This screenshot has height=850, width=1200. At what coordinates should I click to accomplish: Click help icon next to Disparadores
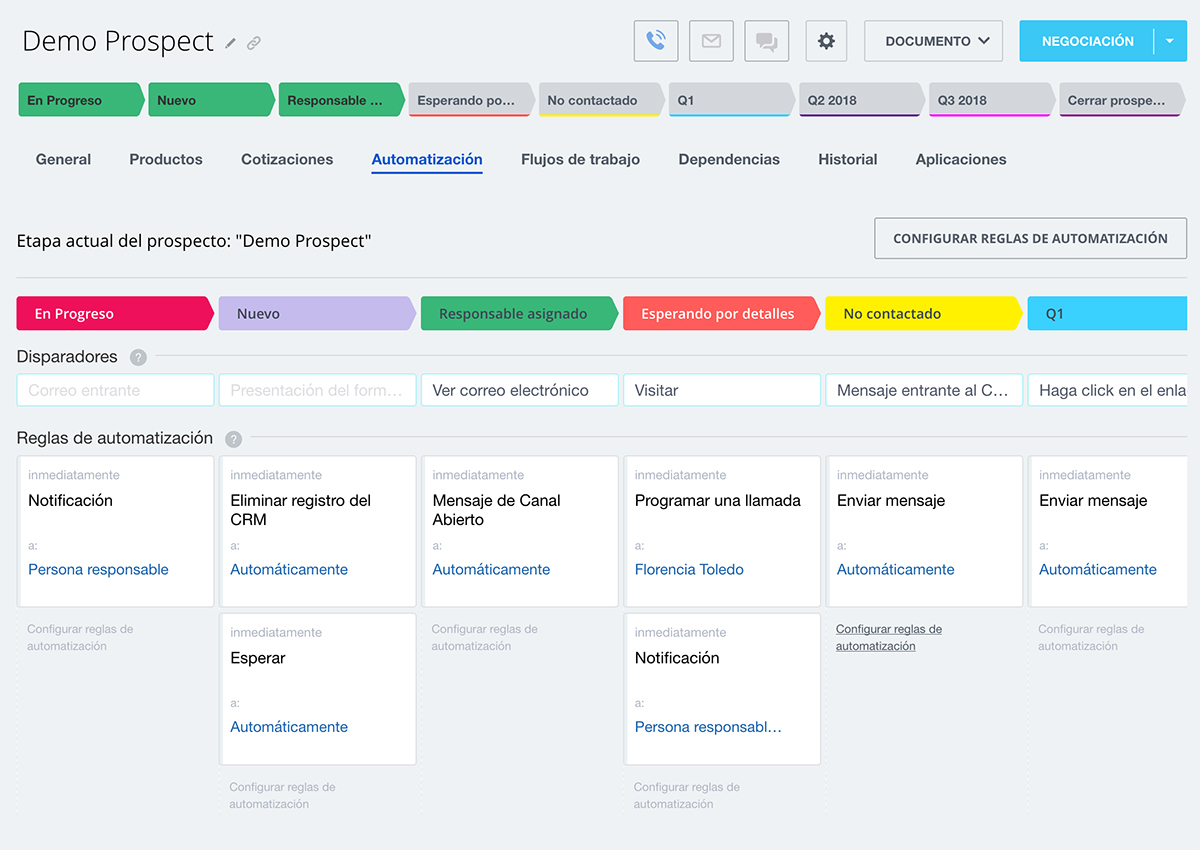point(138,357)
